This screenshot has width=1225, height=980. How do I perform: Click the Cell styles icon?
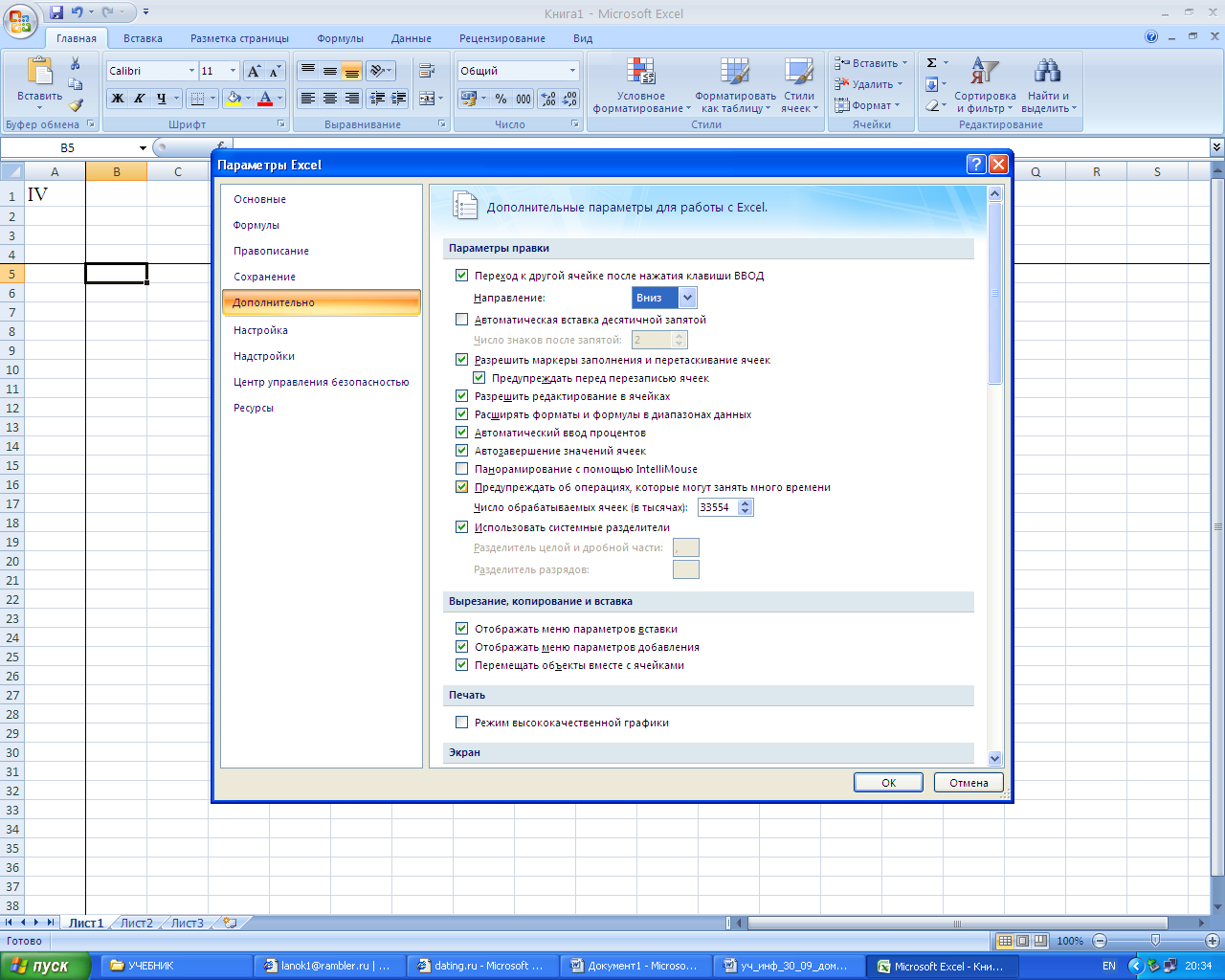point(798,72)
